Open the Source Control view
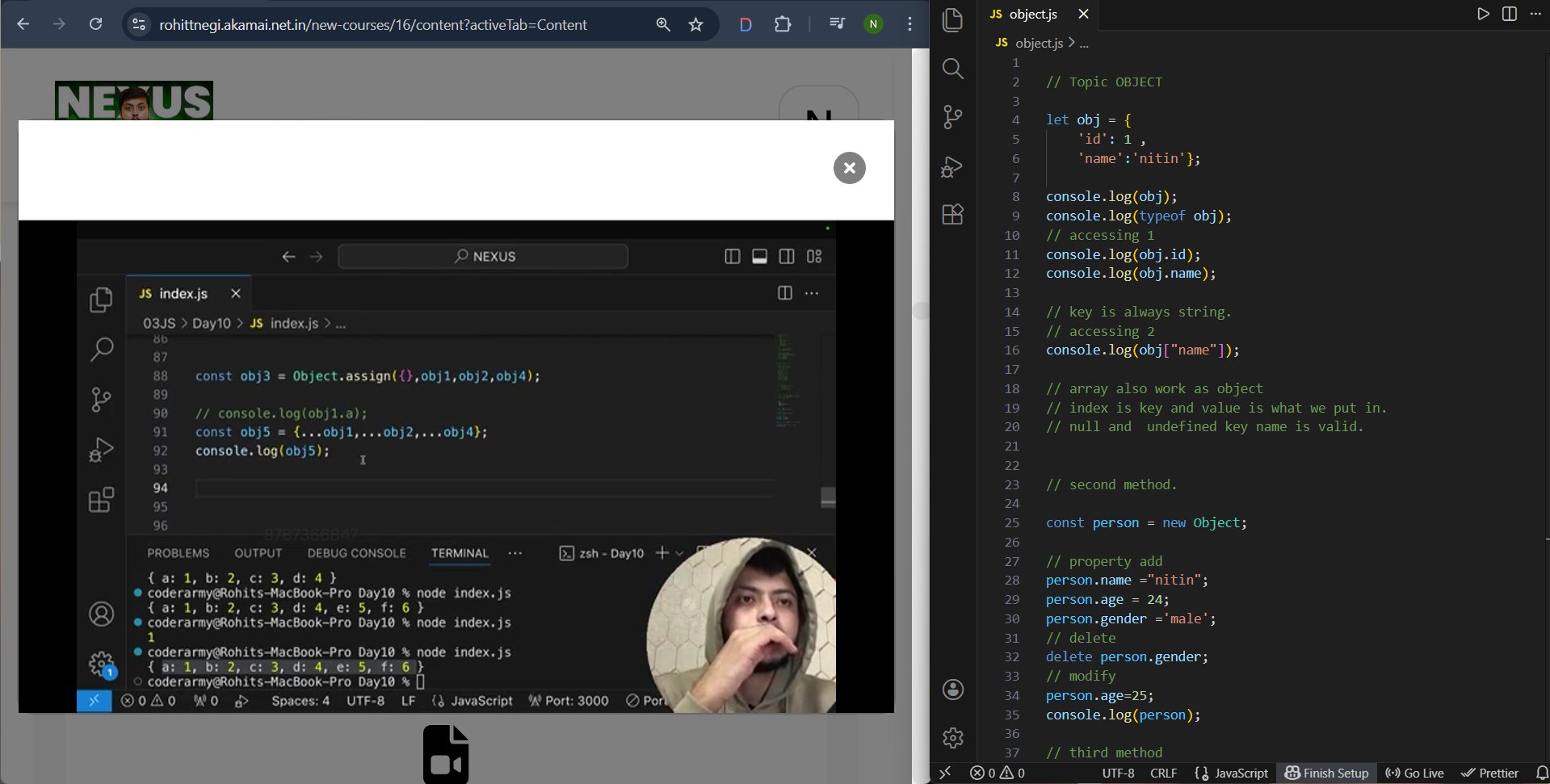The image size is (1550, 784). (x=953, y=117)
